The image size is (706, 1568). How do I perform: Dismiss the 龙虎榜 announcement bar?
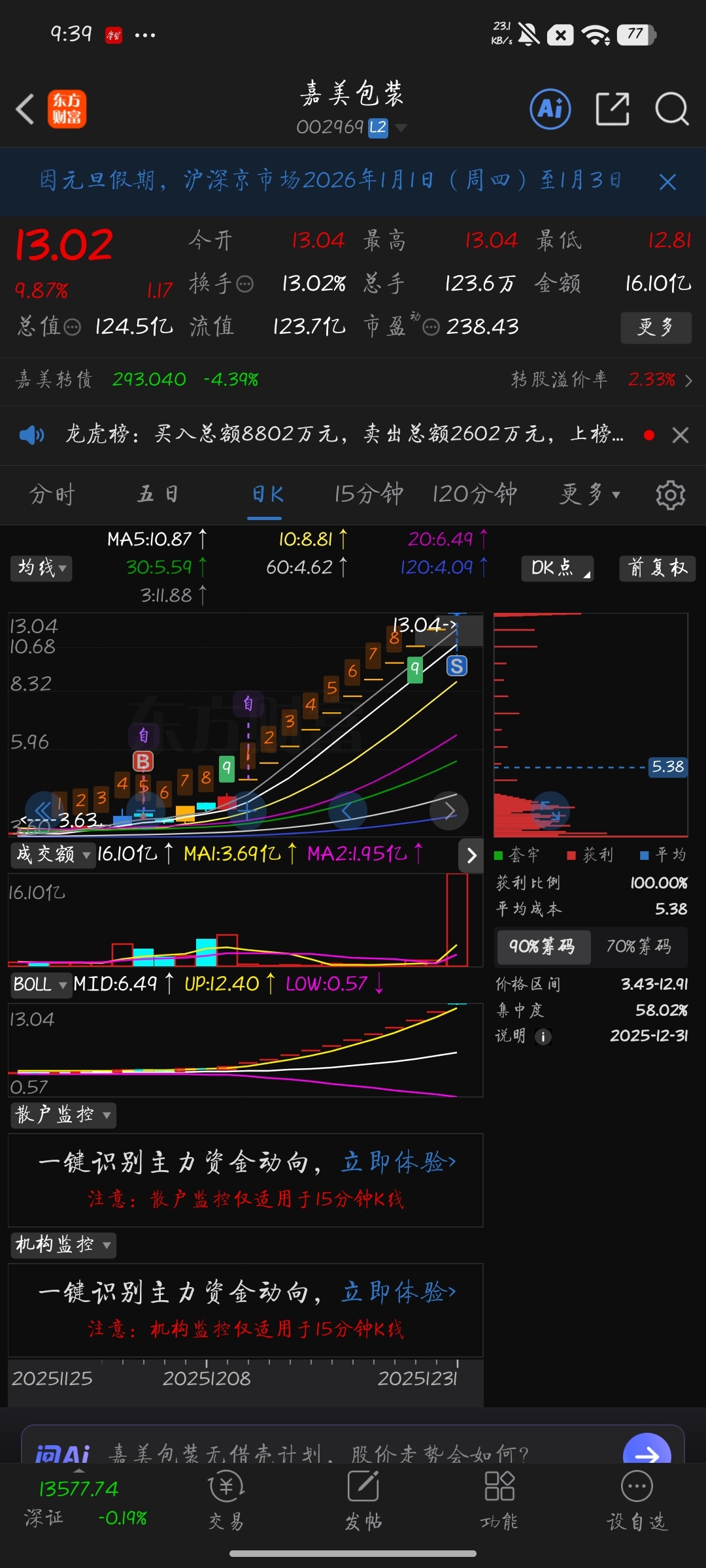[681, 435]
